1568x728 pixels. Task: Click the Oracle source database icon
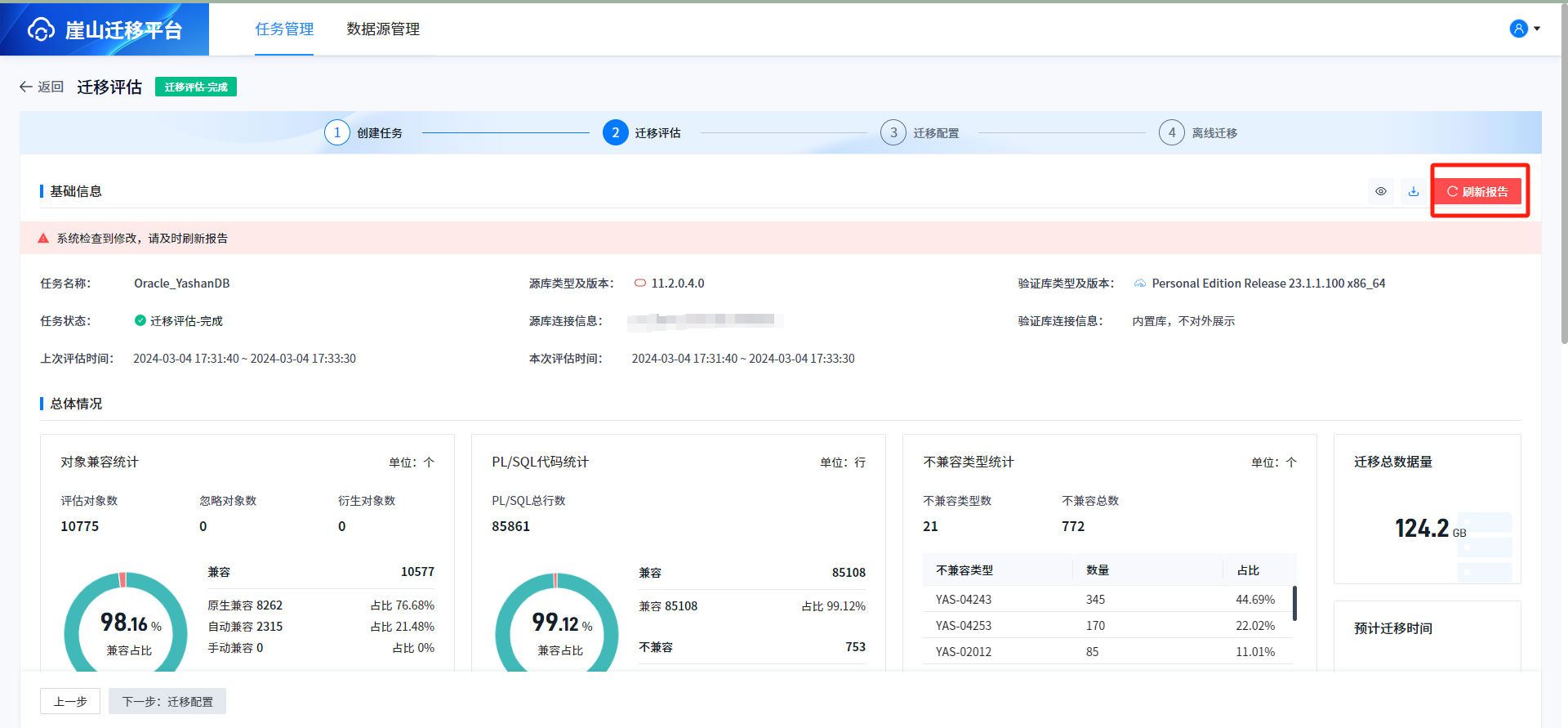click(640, 284)
